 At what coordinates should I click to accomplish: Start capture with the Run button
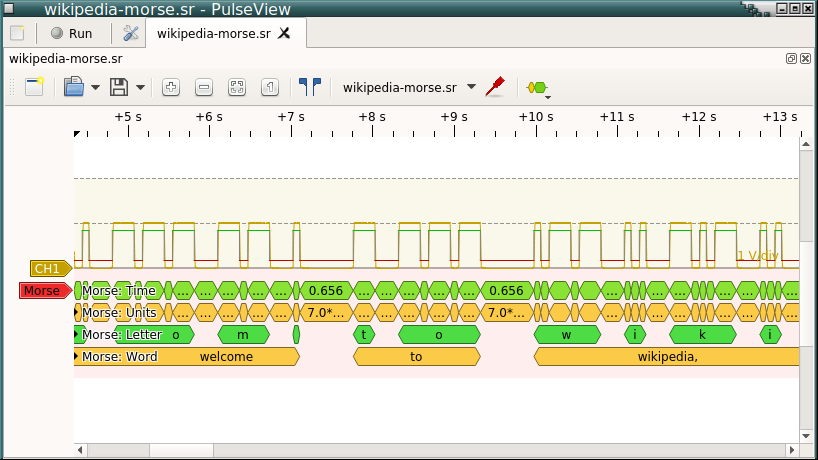[x=71, y=33]
